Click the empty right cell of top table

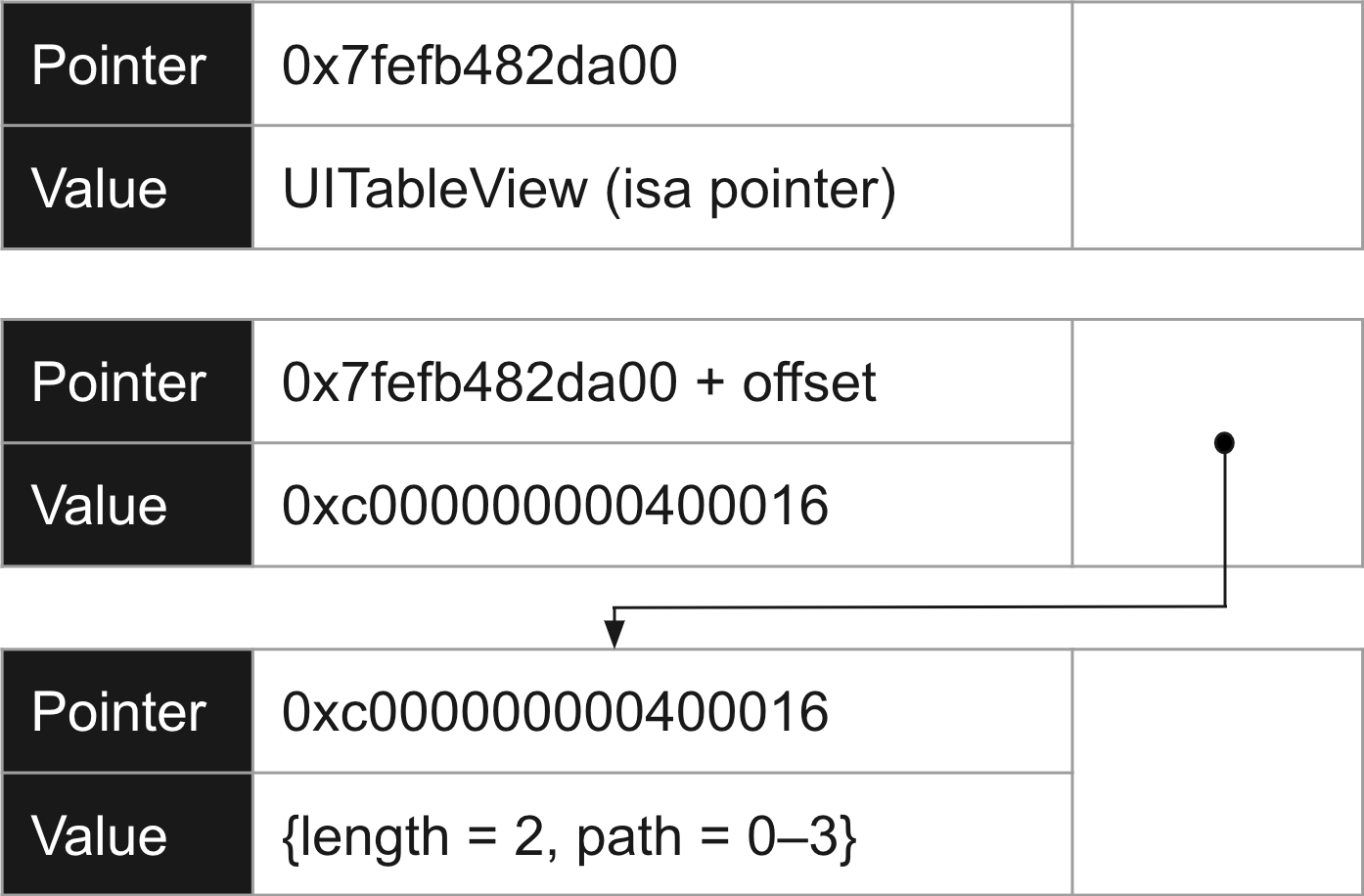[1217, 125]
